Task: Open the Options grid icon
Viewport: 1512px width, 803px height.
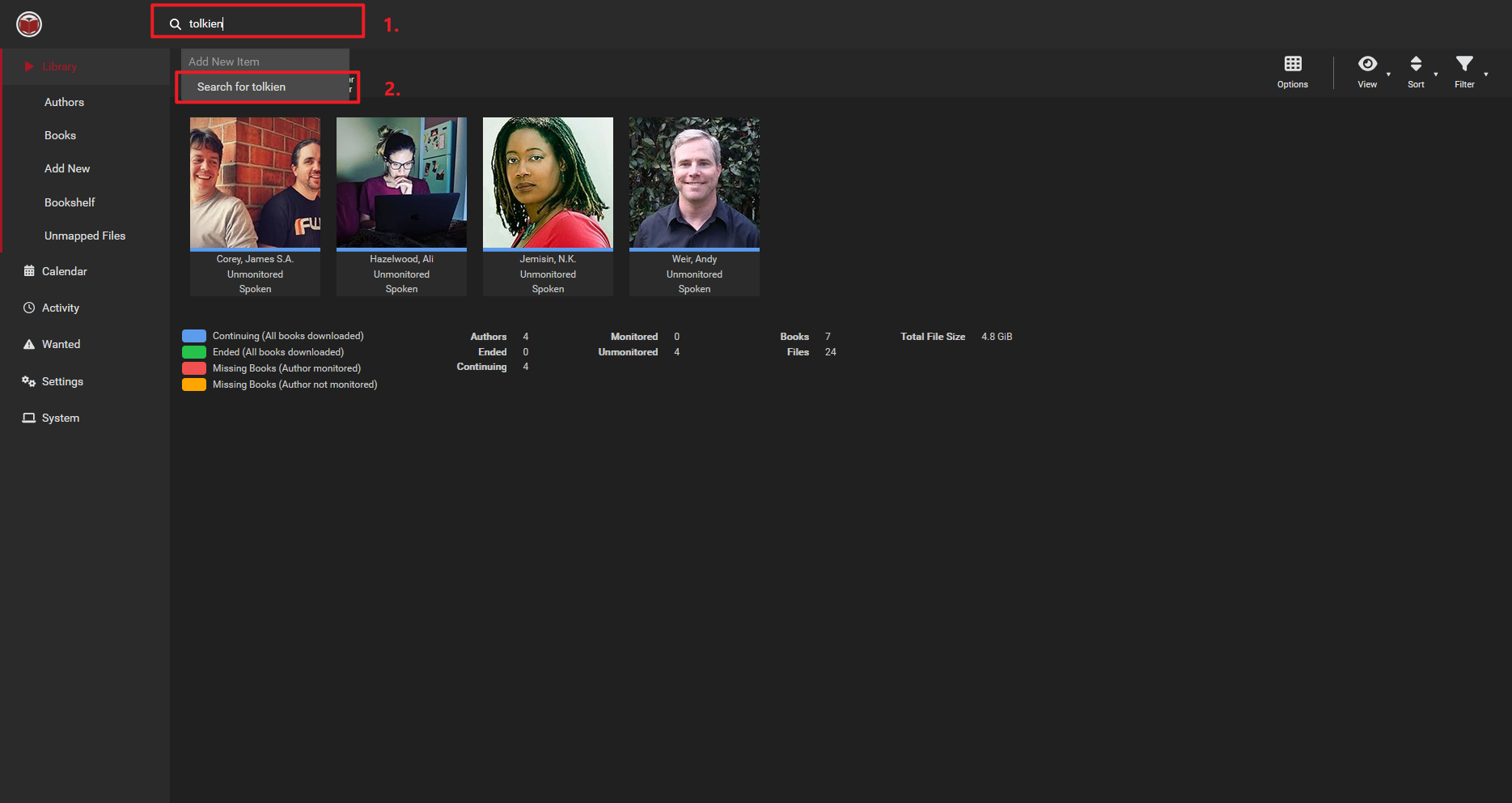Action: [1292, 64]
